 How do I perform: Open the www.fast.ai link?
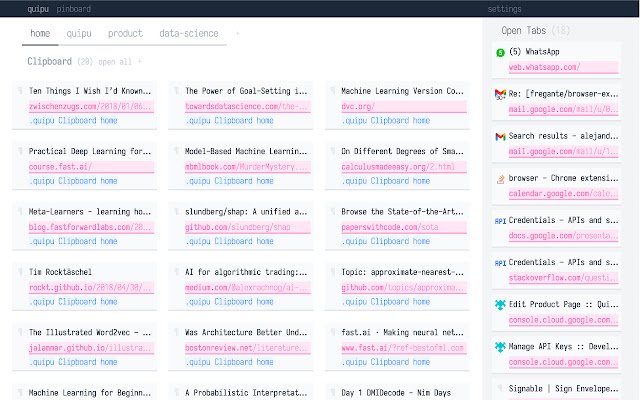pos(404,348)
